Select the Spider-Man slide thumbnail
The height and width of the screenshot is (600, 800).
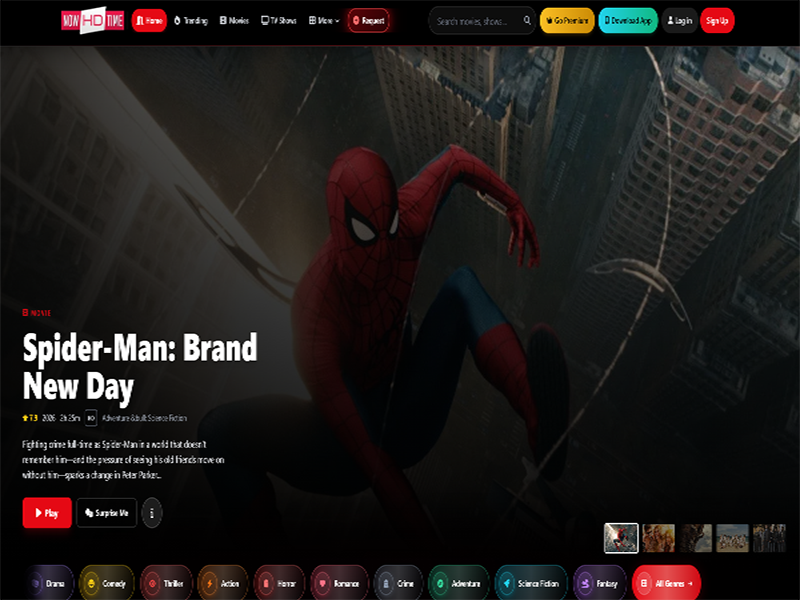[x=621, y=538]
